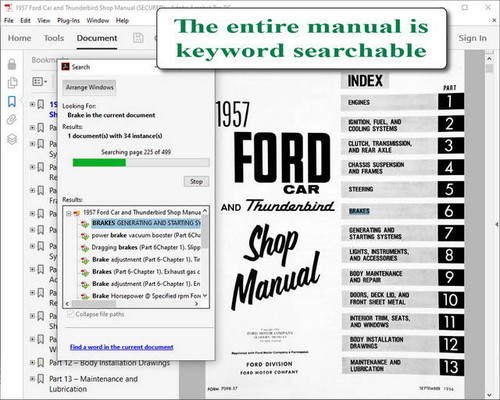Click the security lock icon in sidebar
This screenshot has width=500, height=400.
(x=12, y=64)
